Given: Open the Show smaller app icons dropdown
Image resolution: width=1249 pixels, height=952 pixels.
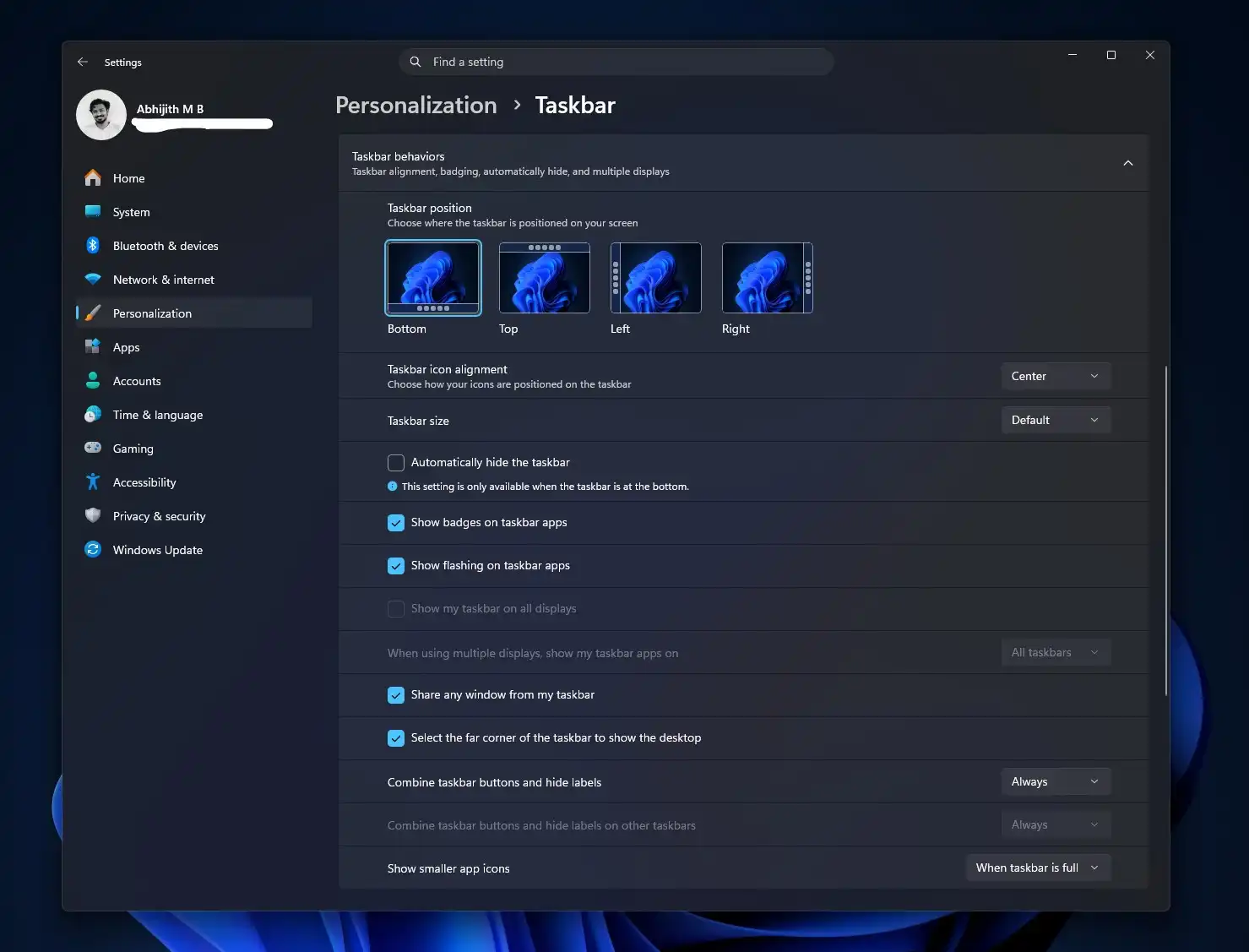Looking at the screenshot, I should tap(1038, 868).
